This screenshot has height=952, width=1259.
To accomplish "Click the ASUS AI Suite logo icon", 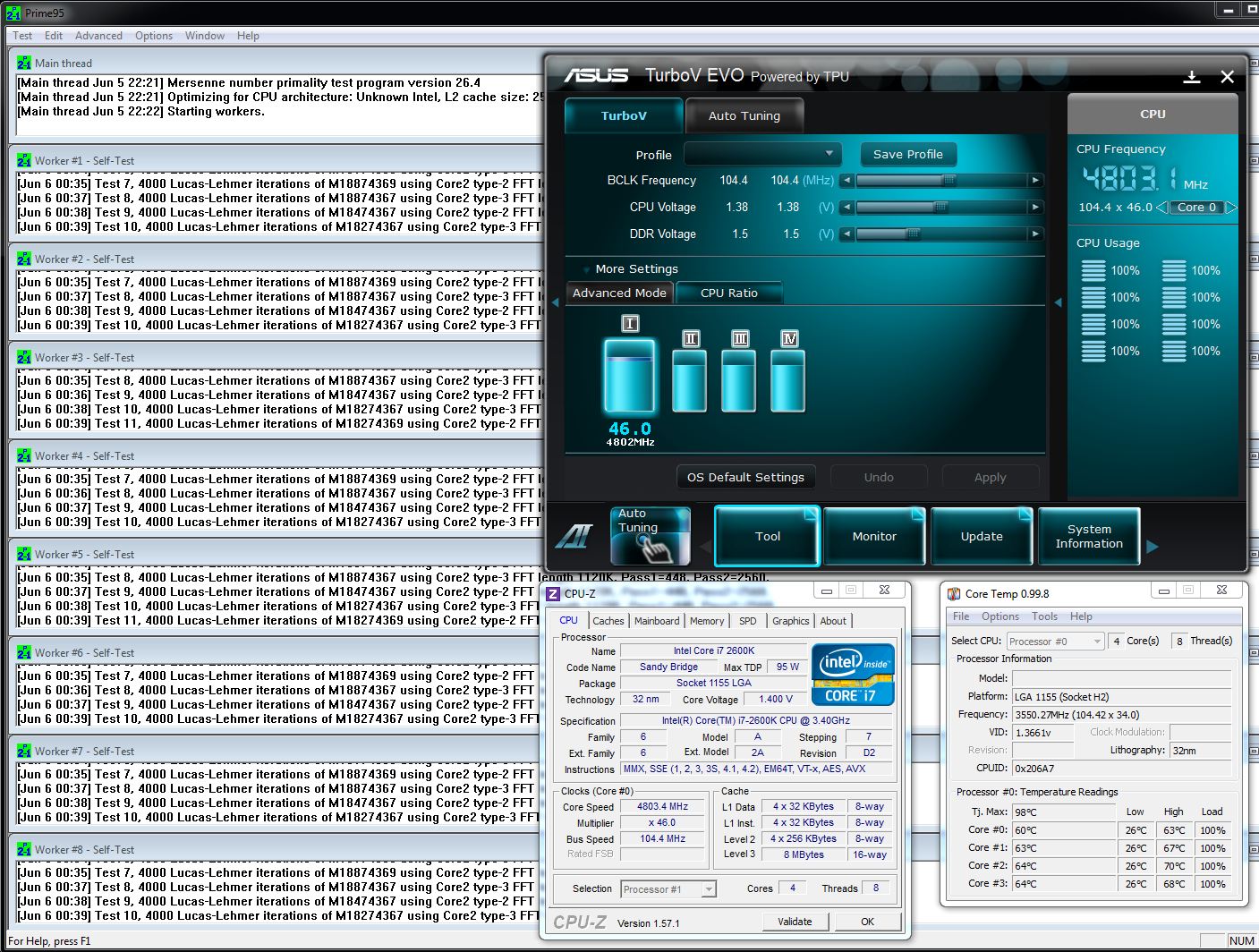I will 574,536.
